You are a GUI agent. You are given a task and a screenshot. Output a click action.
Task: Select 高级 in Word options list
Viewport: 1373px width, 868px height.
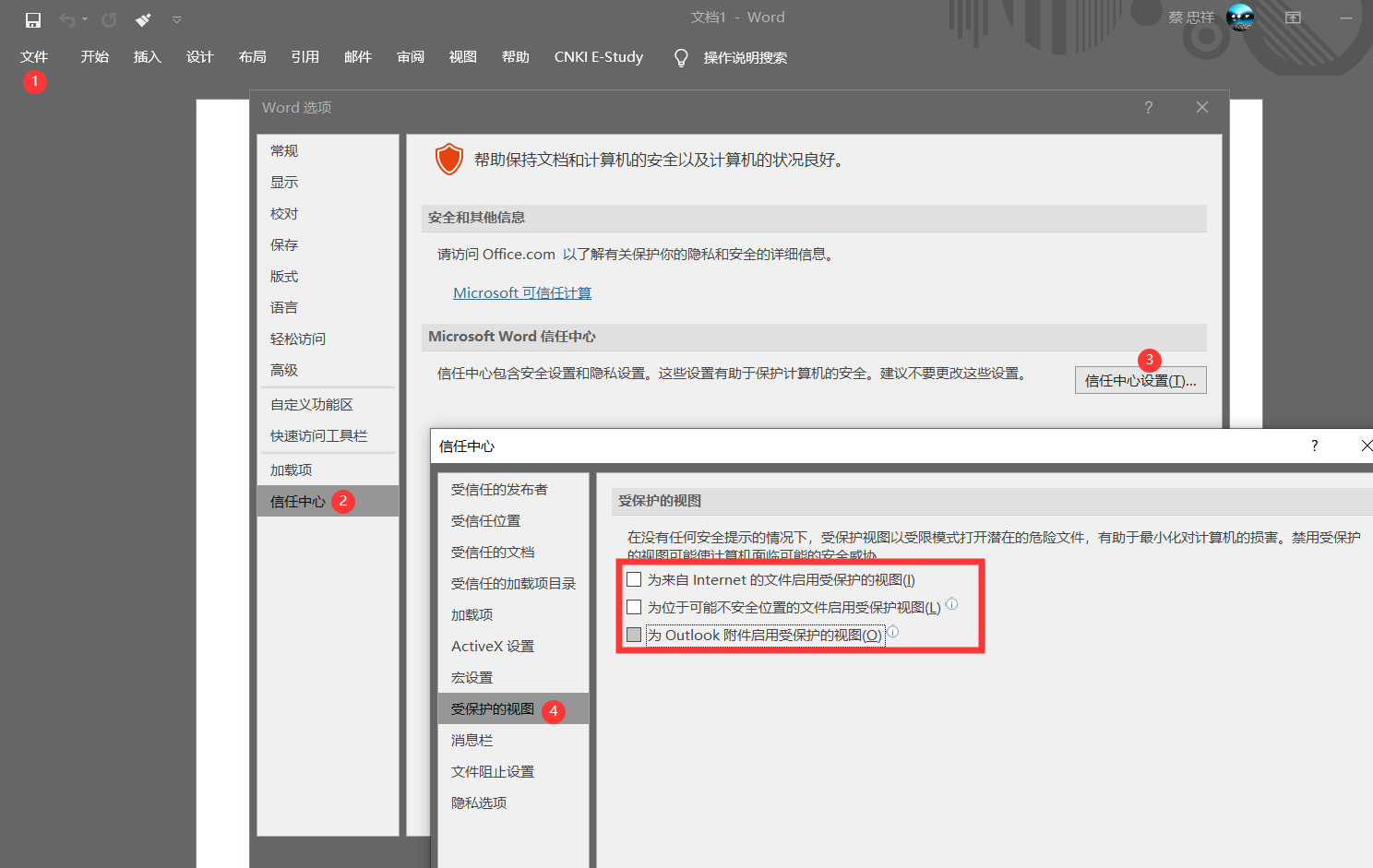click(328, 371)
